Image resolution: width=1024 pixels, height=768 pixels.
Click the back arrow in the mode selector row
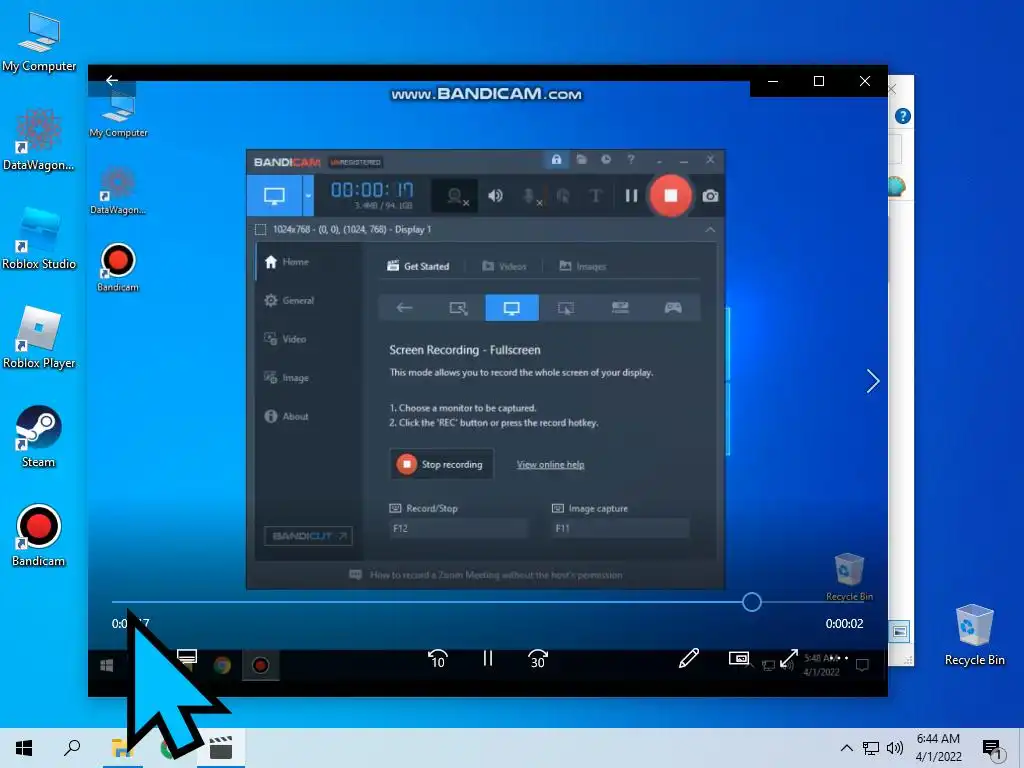[x=404, y=308]
